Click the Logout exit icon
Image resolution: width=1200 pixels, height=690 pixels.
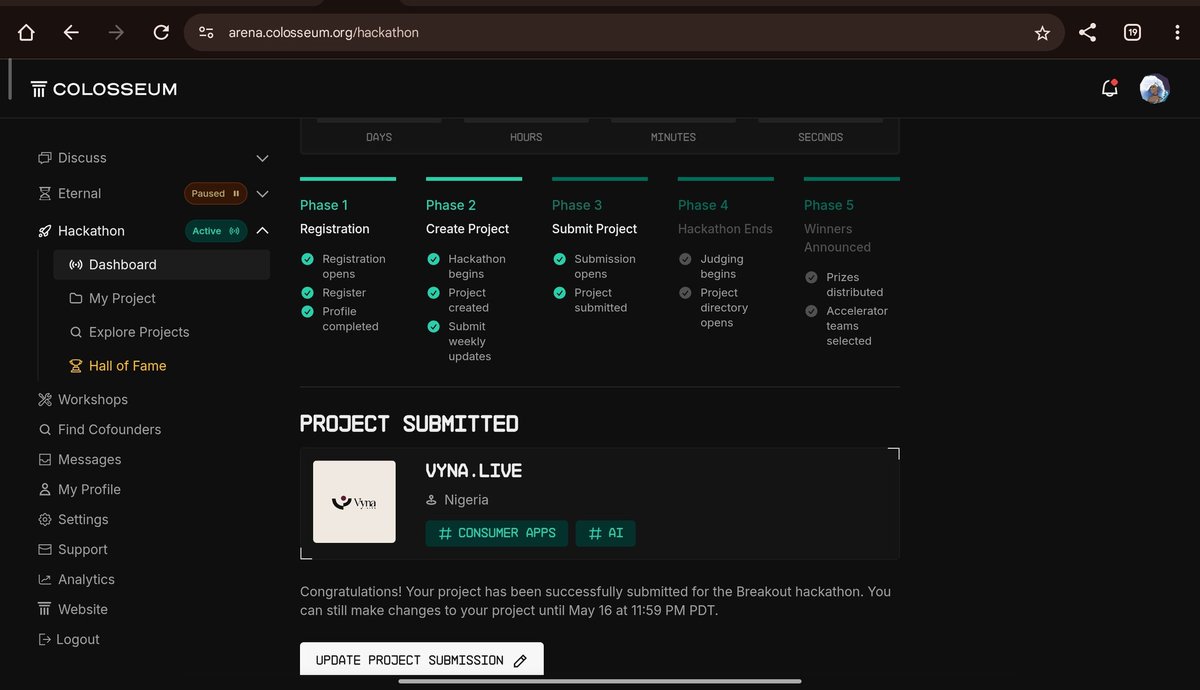pos(44,639)
